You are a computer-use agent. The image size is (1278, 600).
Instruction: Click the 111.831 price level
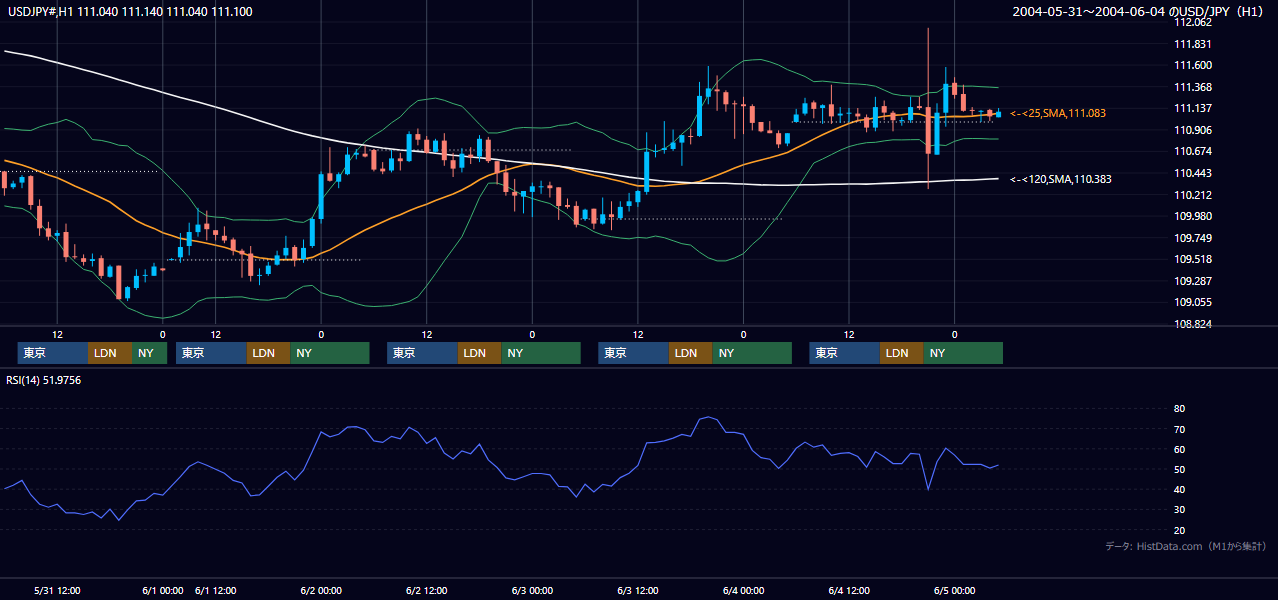pyautogui.click(x=1193, y=44)
